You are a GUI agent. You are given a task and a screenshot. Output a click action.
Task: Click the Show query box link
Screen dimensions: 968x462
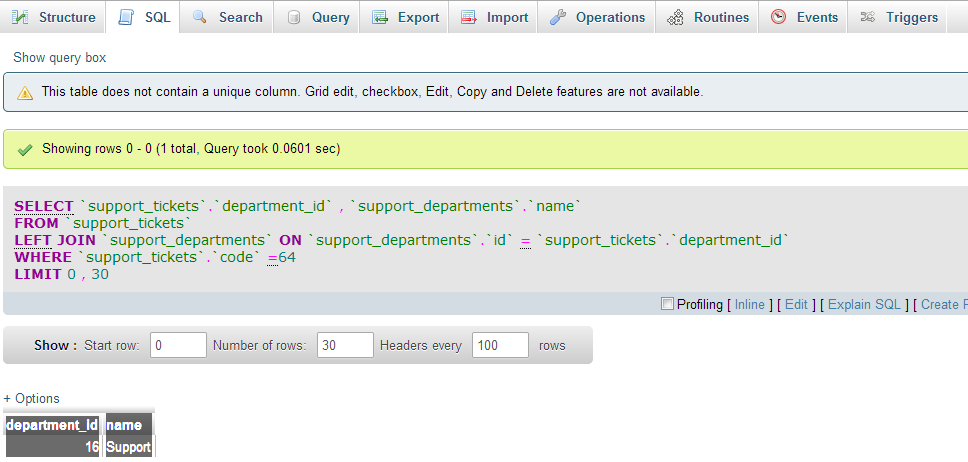pyautogui.click(x=60, y=57)
